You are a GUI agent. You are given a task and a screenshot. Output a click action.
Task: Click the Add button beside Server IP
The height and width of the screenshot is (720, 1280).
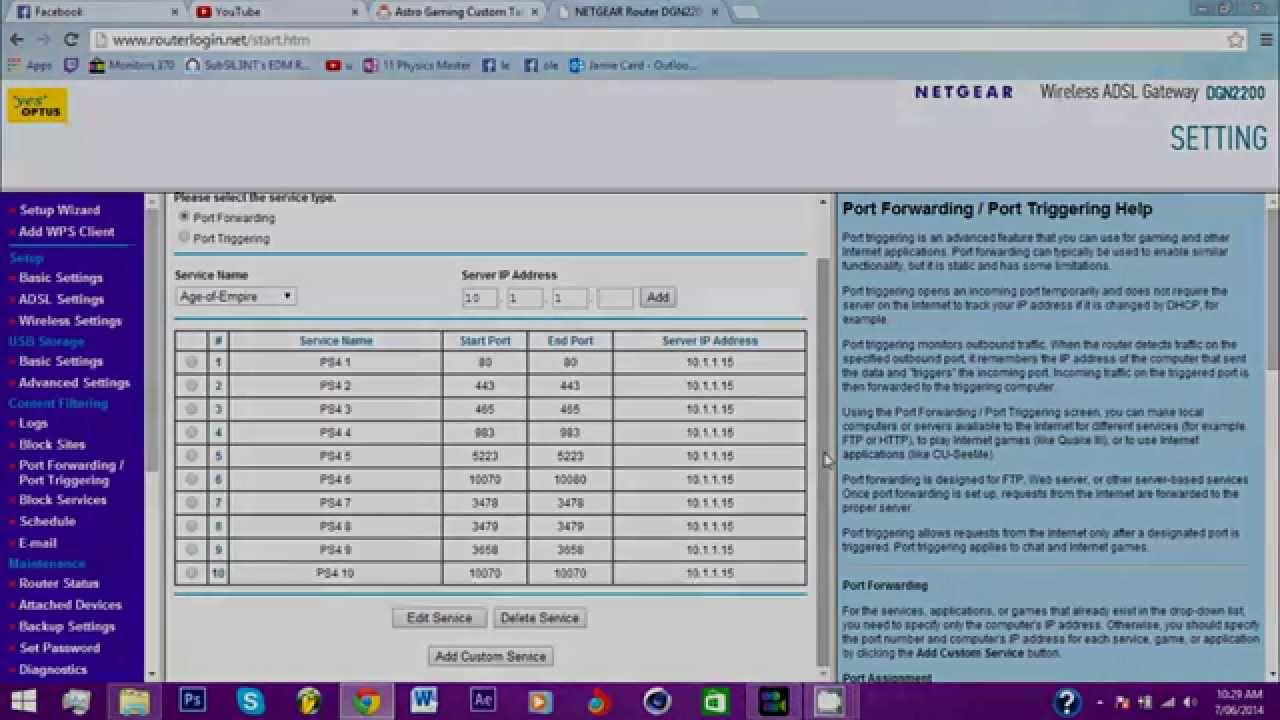[658, 297]
